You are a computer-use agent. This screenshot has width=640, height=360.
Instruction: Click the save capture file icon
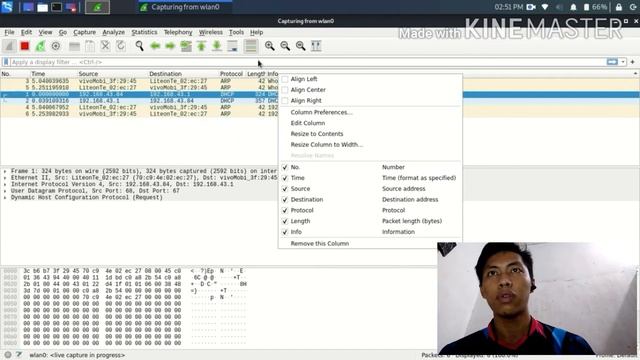90,46
